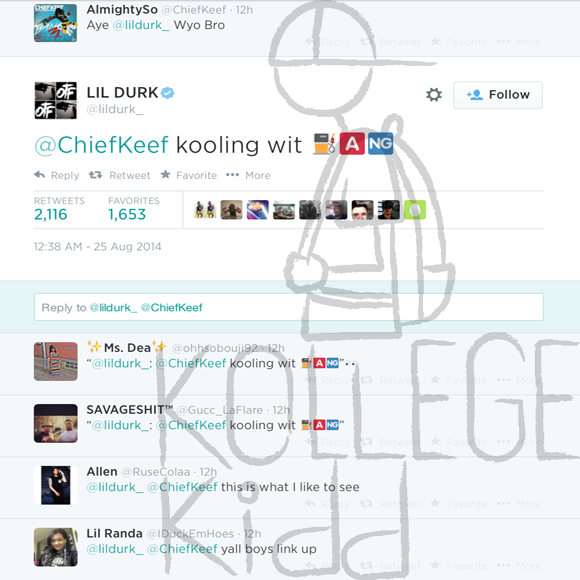Follow LIL DURK
The height and width of the screenshot is (580, 580).
tap(498, 95)
